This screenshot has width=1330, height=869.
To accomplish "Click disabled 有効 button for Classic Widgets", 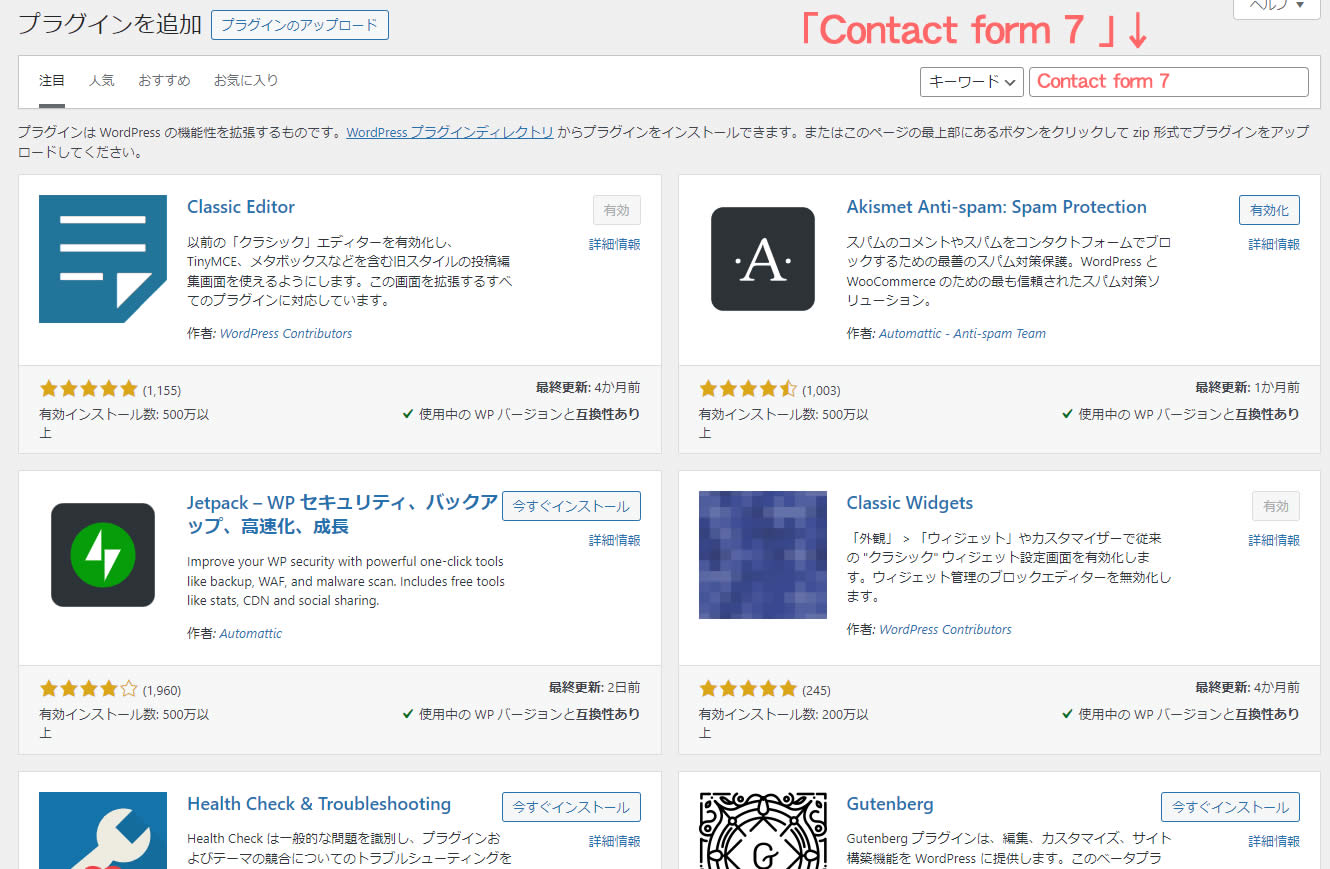I will click(1276, 506).
